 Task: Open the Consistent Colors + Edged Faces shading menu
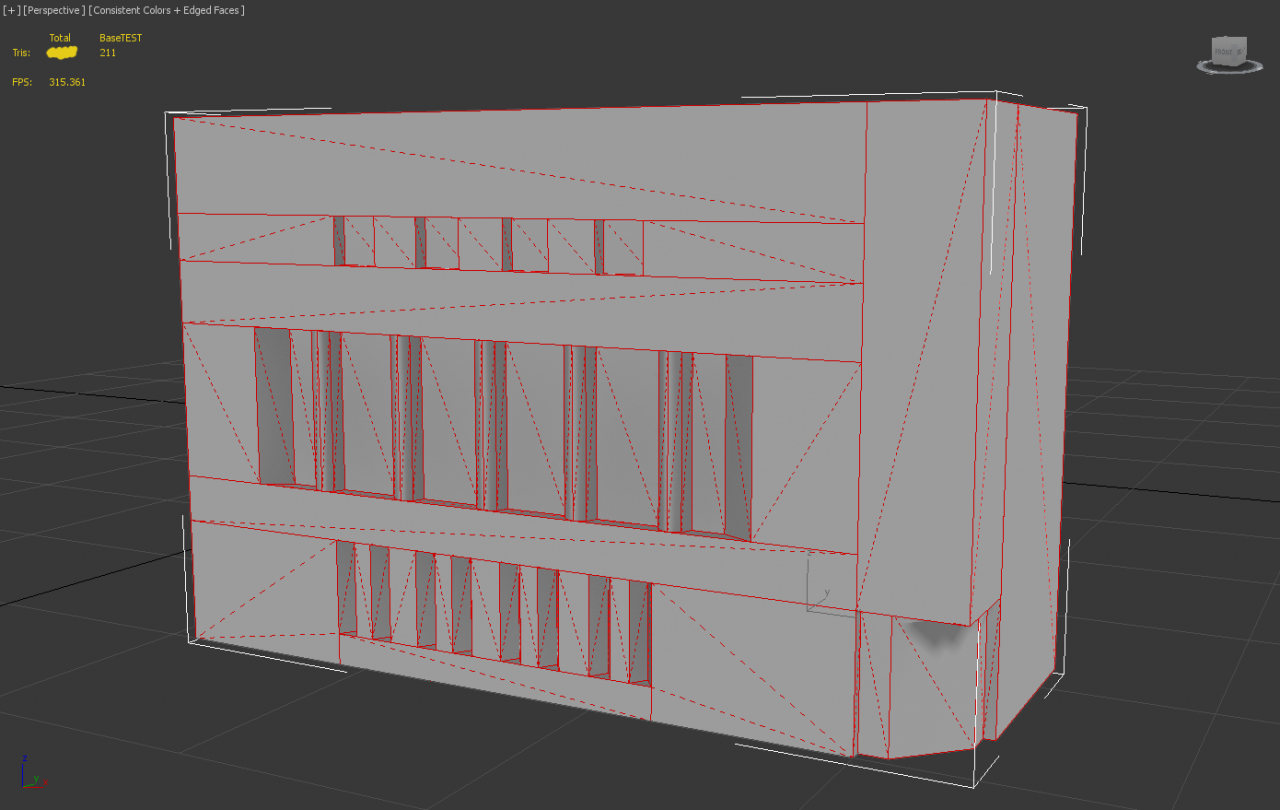(x=166, y=10)
